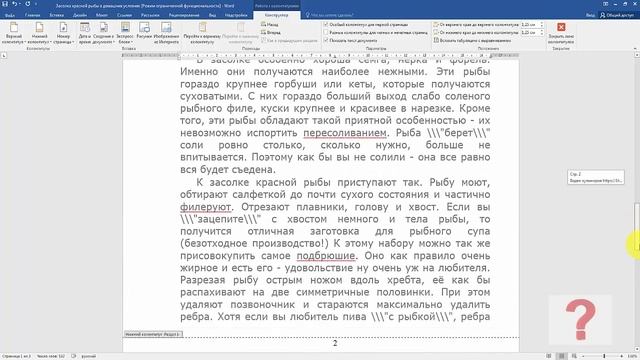Switch to the Вид tab

[x=212, y=15]
